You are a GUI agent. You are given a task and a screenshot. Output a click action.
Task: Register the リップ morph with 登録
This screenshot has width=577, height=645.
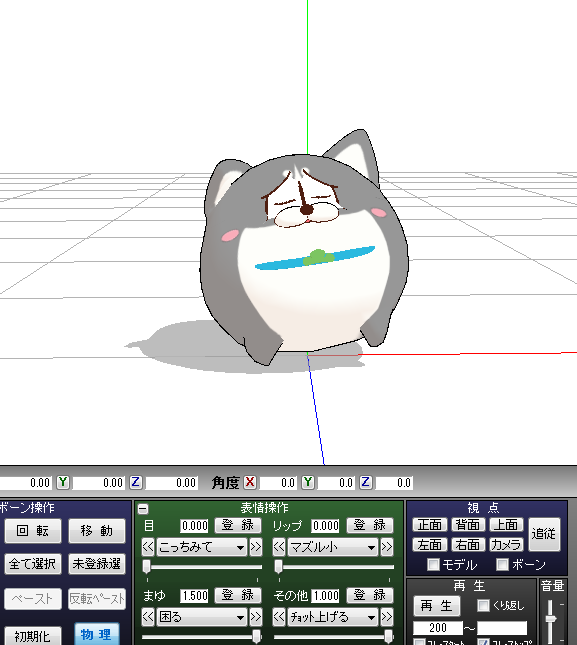point(370,525)
